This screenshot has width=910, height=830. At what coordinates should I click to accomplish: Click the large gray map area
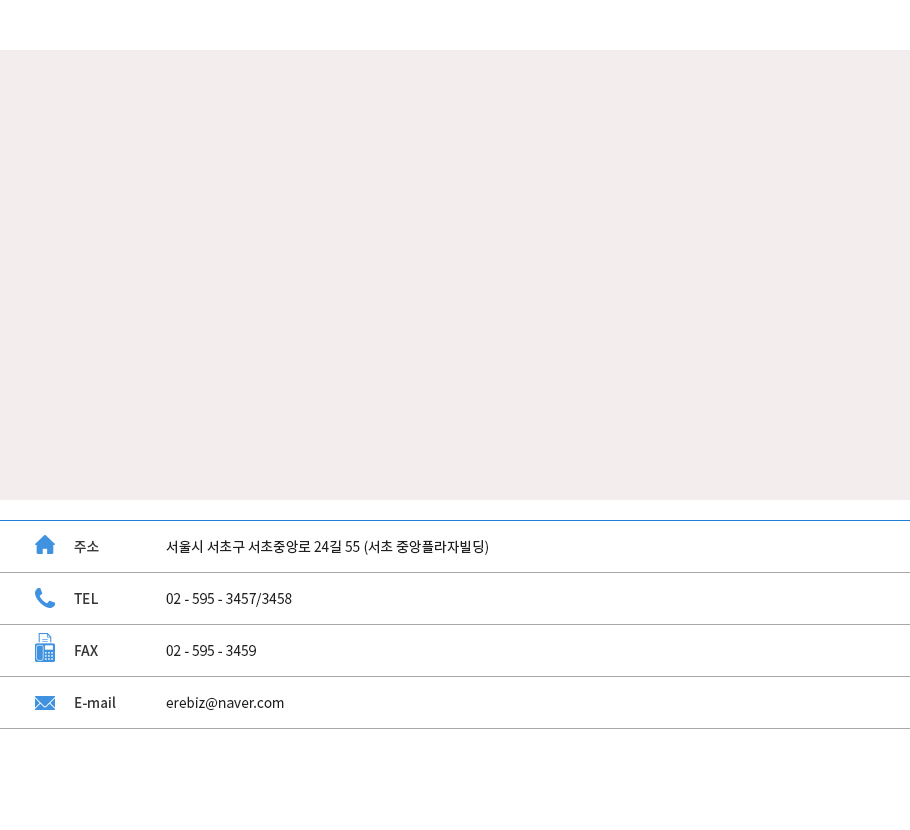coord(455,275)
